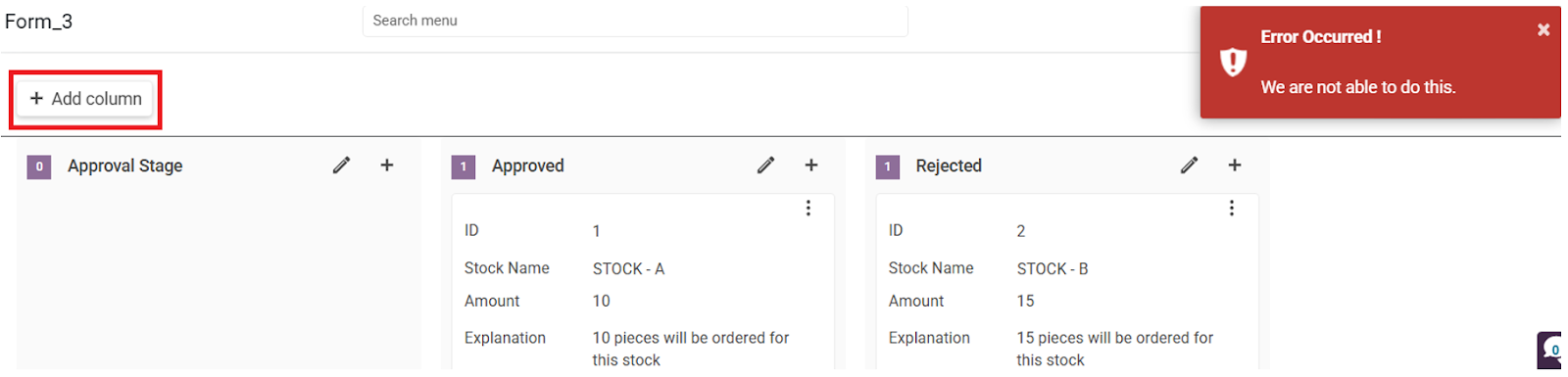1568x377 pixels.
Task: Add a card to the Approval Stage column
Action: [387, 165]
